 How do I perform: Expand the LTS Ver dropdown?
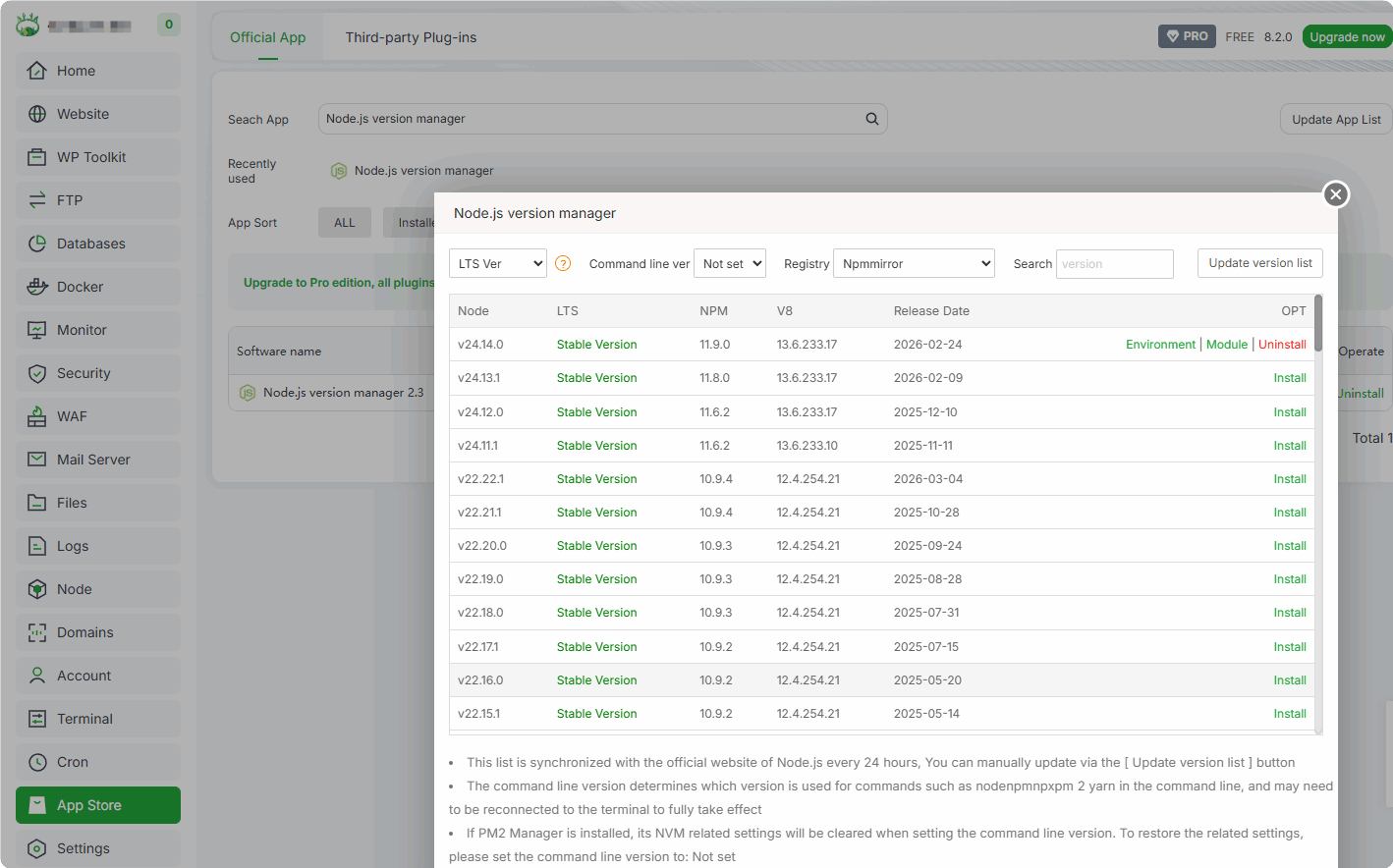498,263
